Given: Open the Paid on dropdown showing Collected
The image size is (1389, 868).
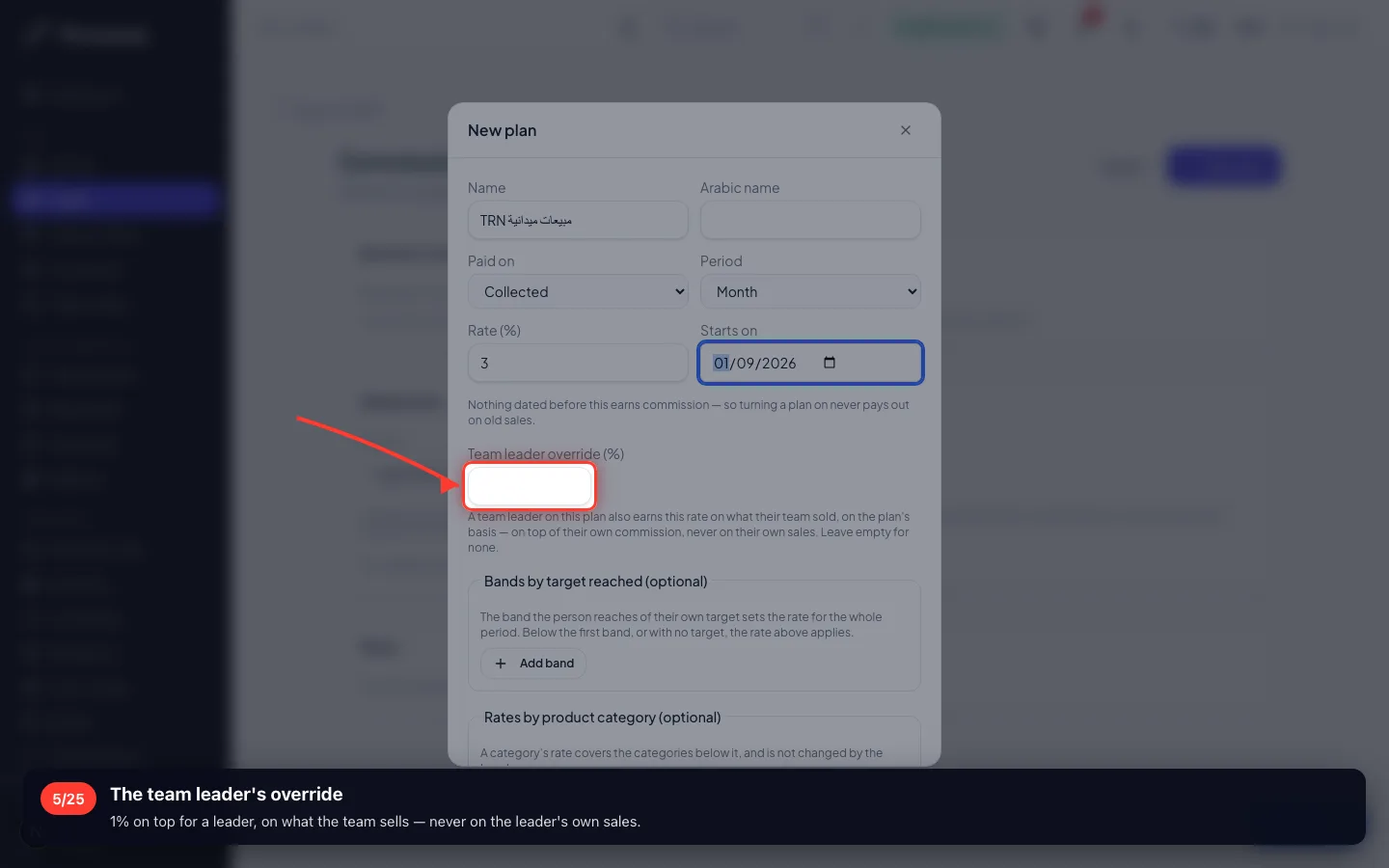Looking at the screenshot, I should pos(578,292).
